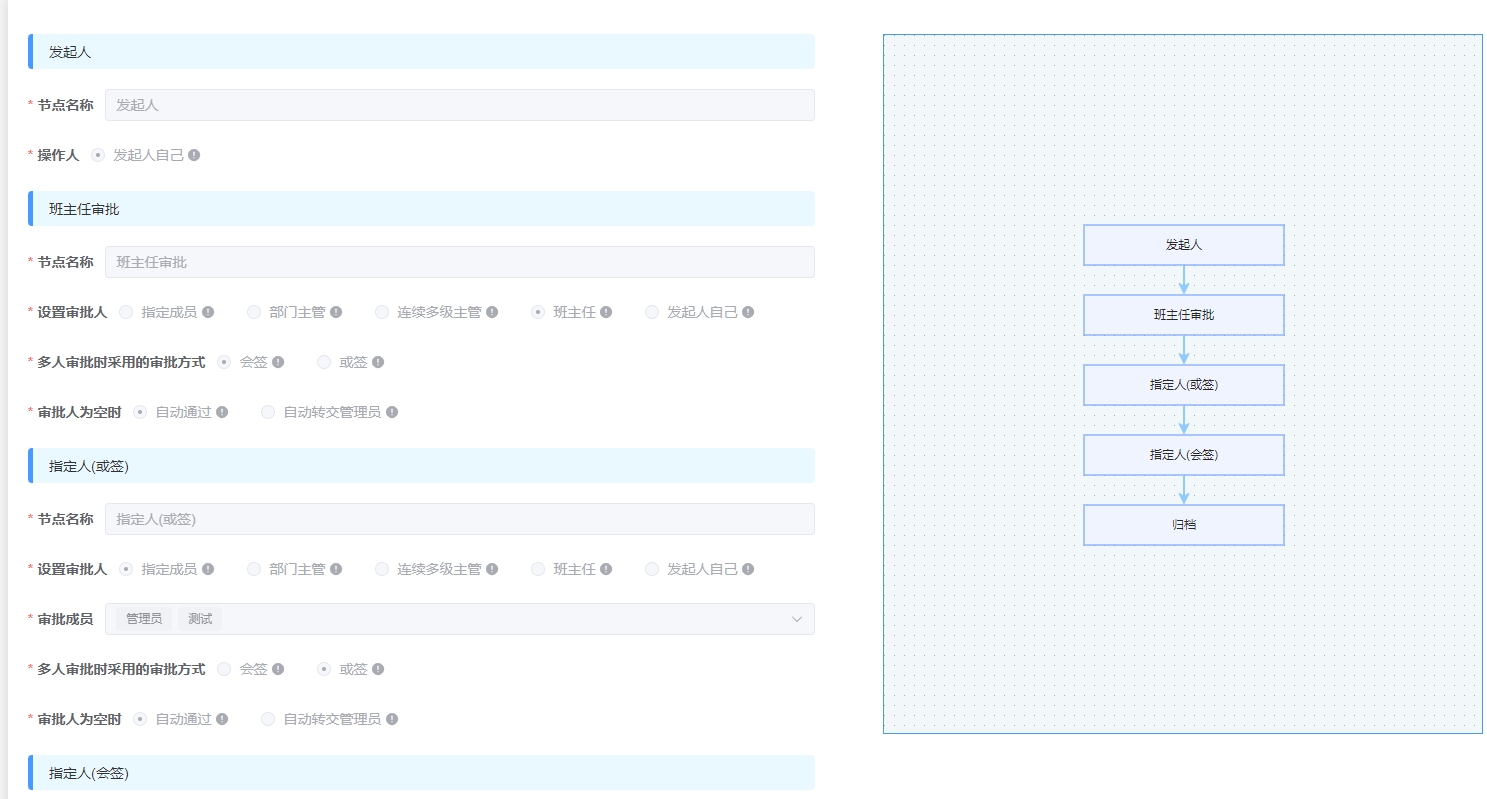This screenshot has width=1487, height=799.
Task: Select 部门主管 as approver in 指定人(或签)
Action: click(253, 568)
